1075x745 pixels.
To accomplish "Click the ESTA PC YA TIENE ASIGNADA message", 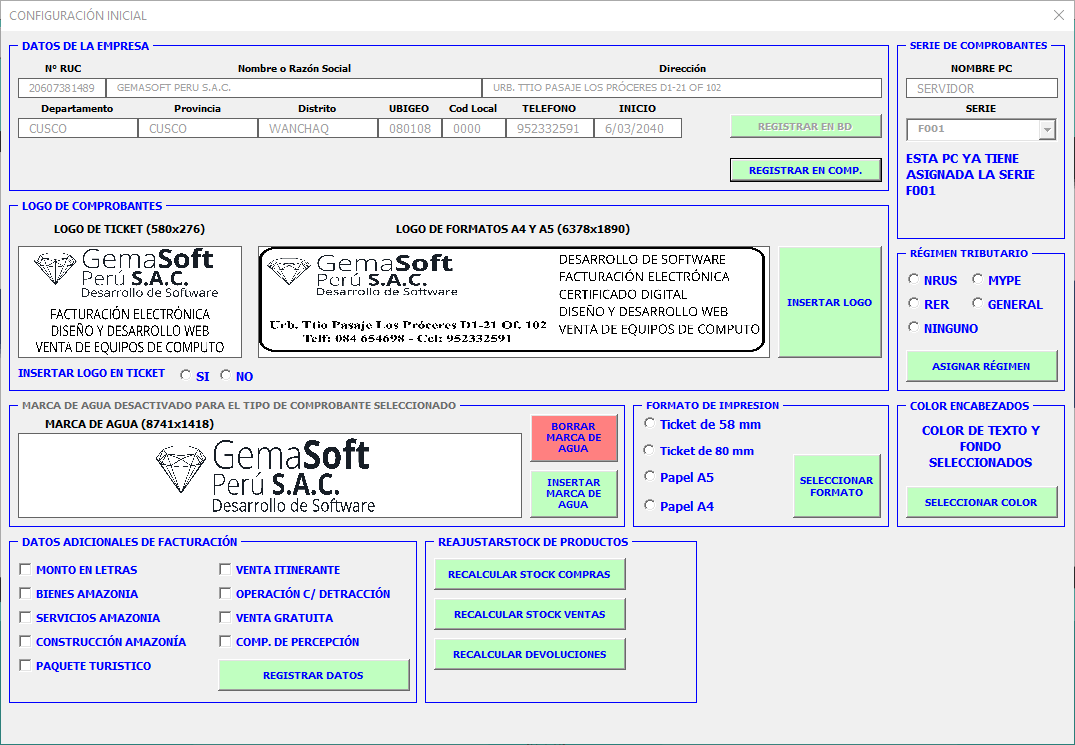I will (970, 174).
